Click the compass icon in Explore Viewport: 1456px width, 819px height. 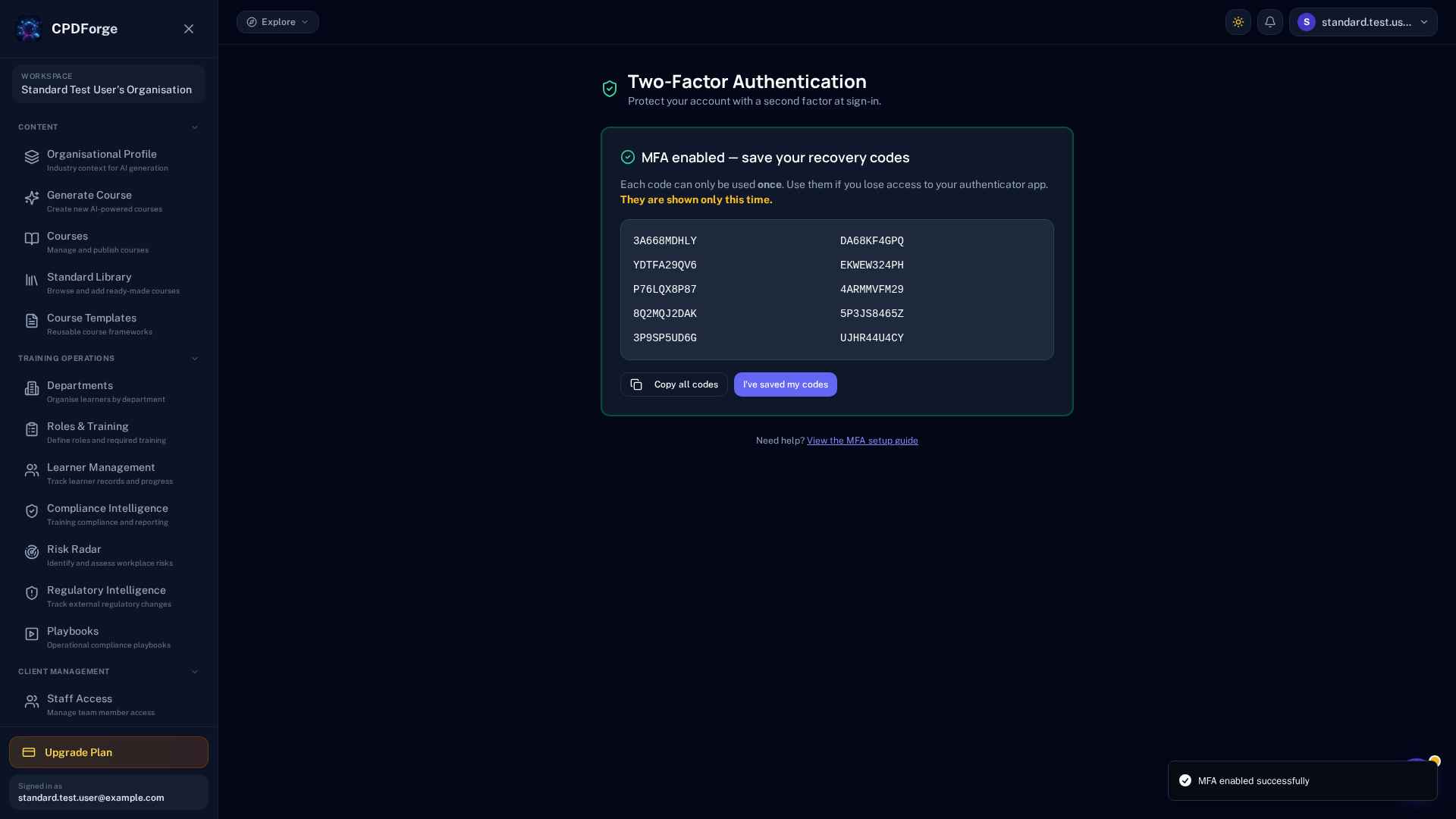252,22
